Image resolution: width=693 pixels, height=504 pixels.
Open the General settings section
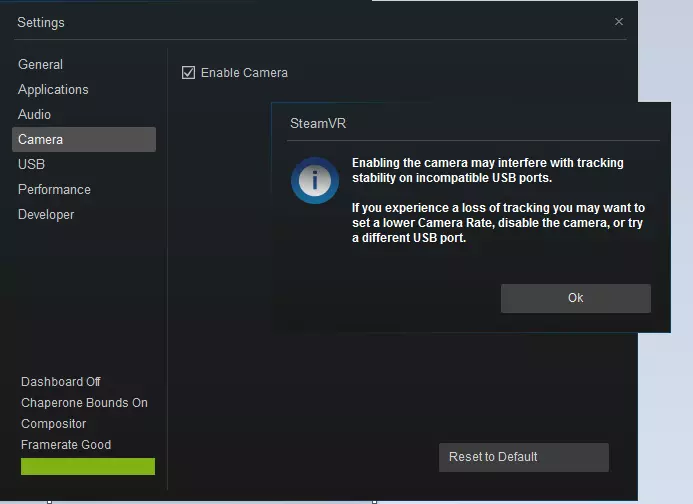40,65
